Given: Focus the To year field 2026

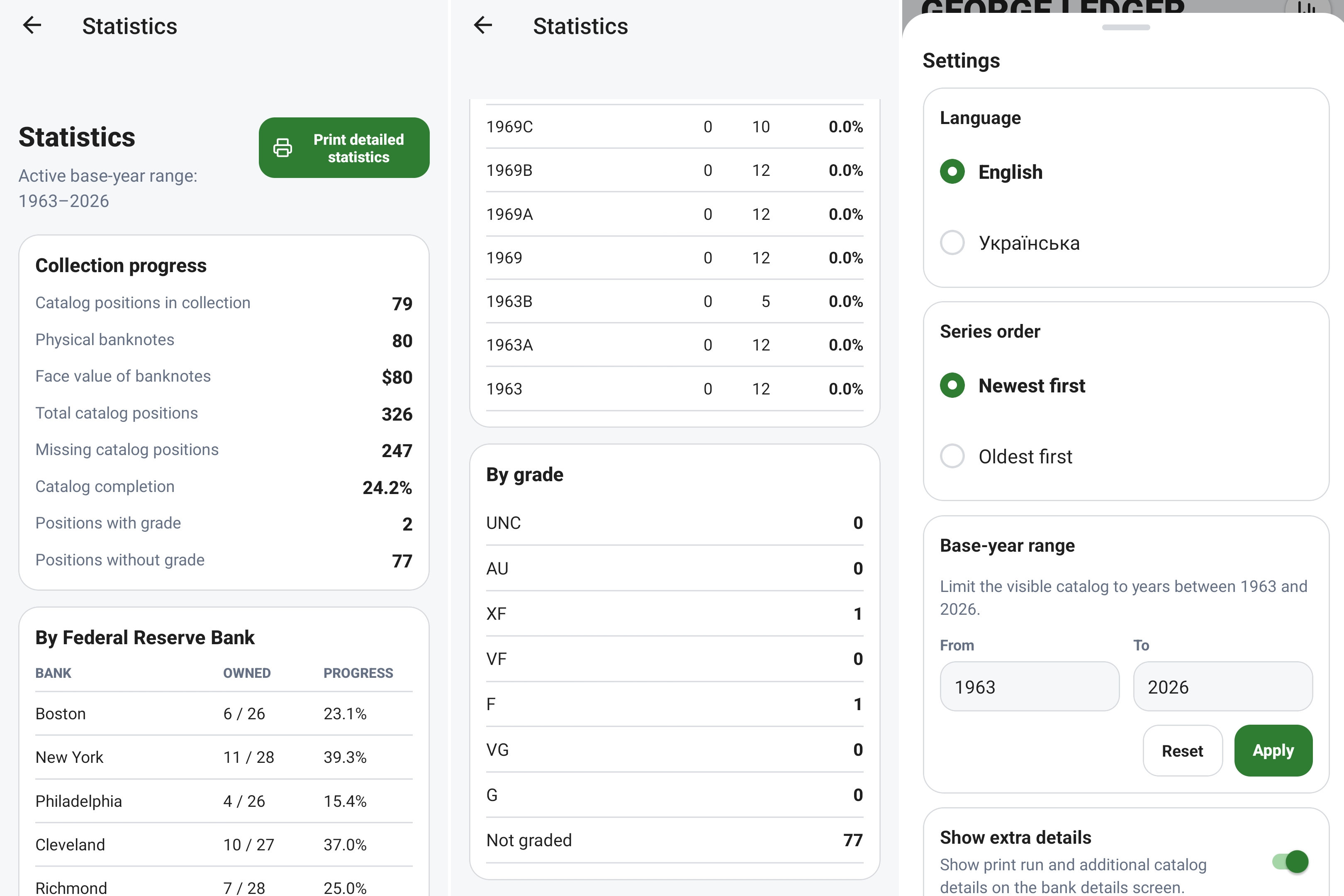Looking at the screenshot, I should 1223,686.
